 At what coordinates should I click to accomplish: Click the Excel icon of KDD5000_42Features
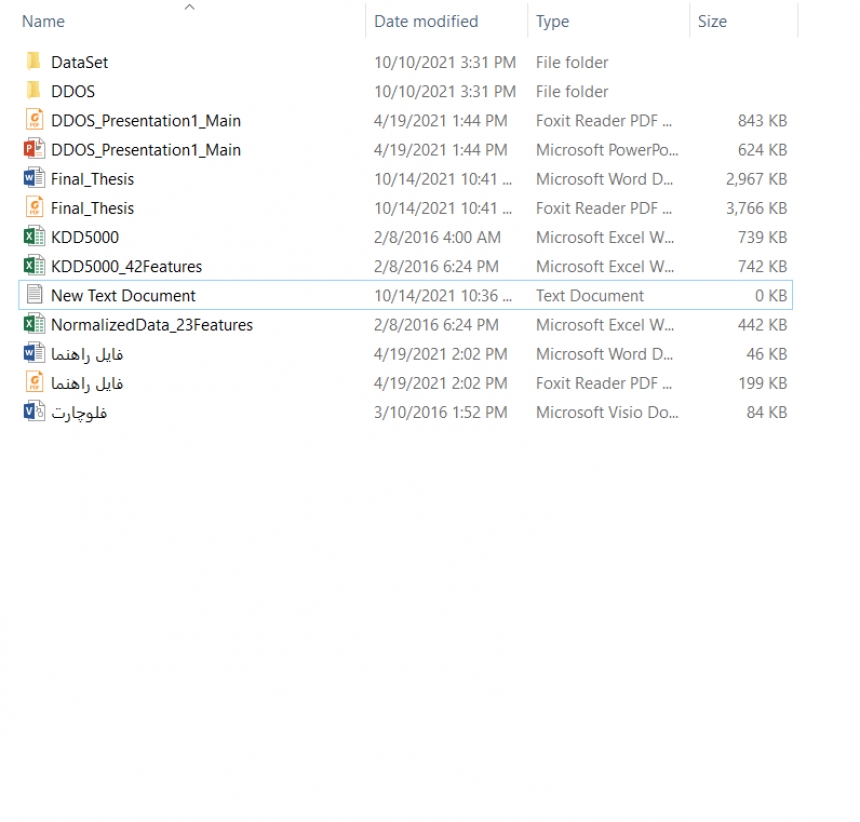pyautogui.click(x=34, y=265)
